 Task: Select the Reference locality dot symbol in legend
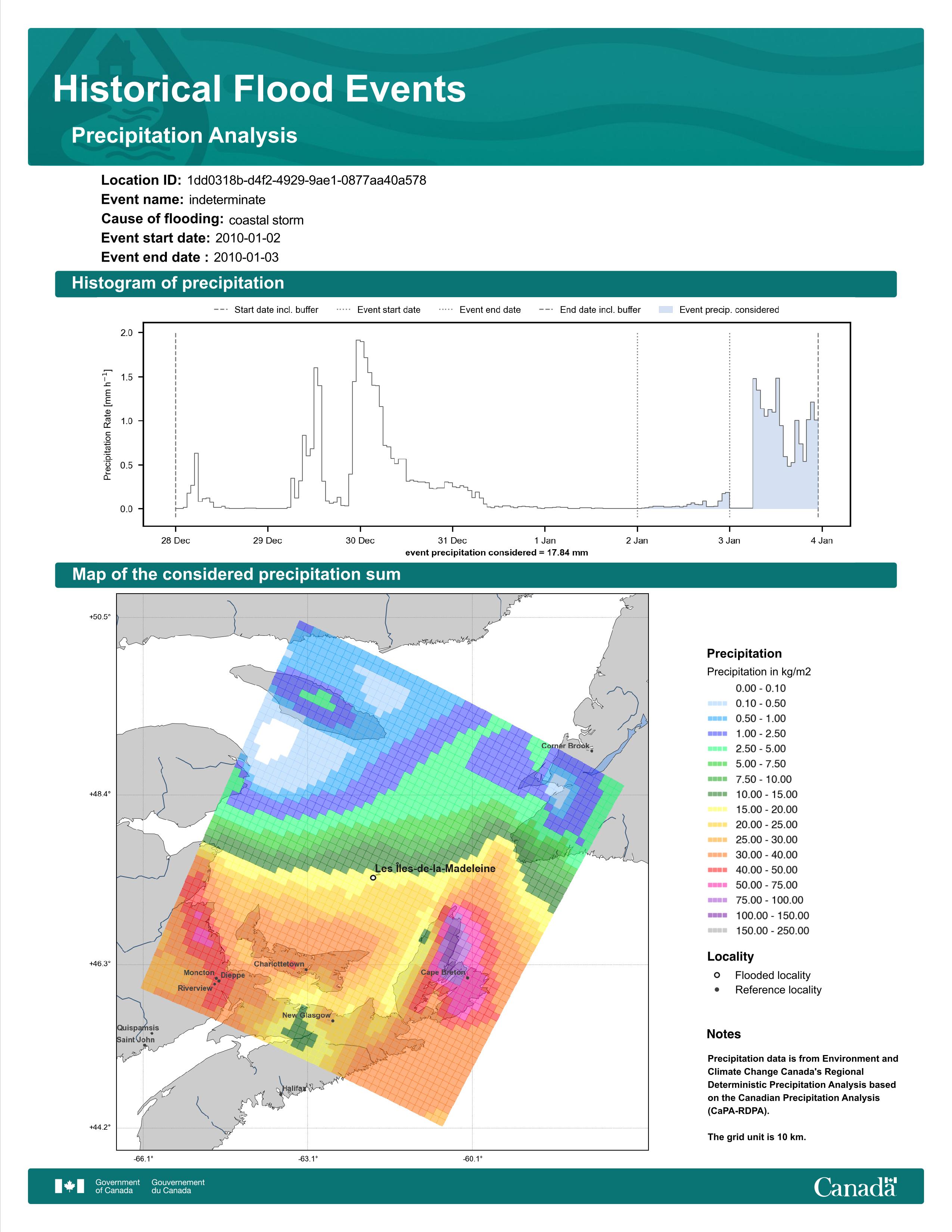tap(717, 989)
